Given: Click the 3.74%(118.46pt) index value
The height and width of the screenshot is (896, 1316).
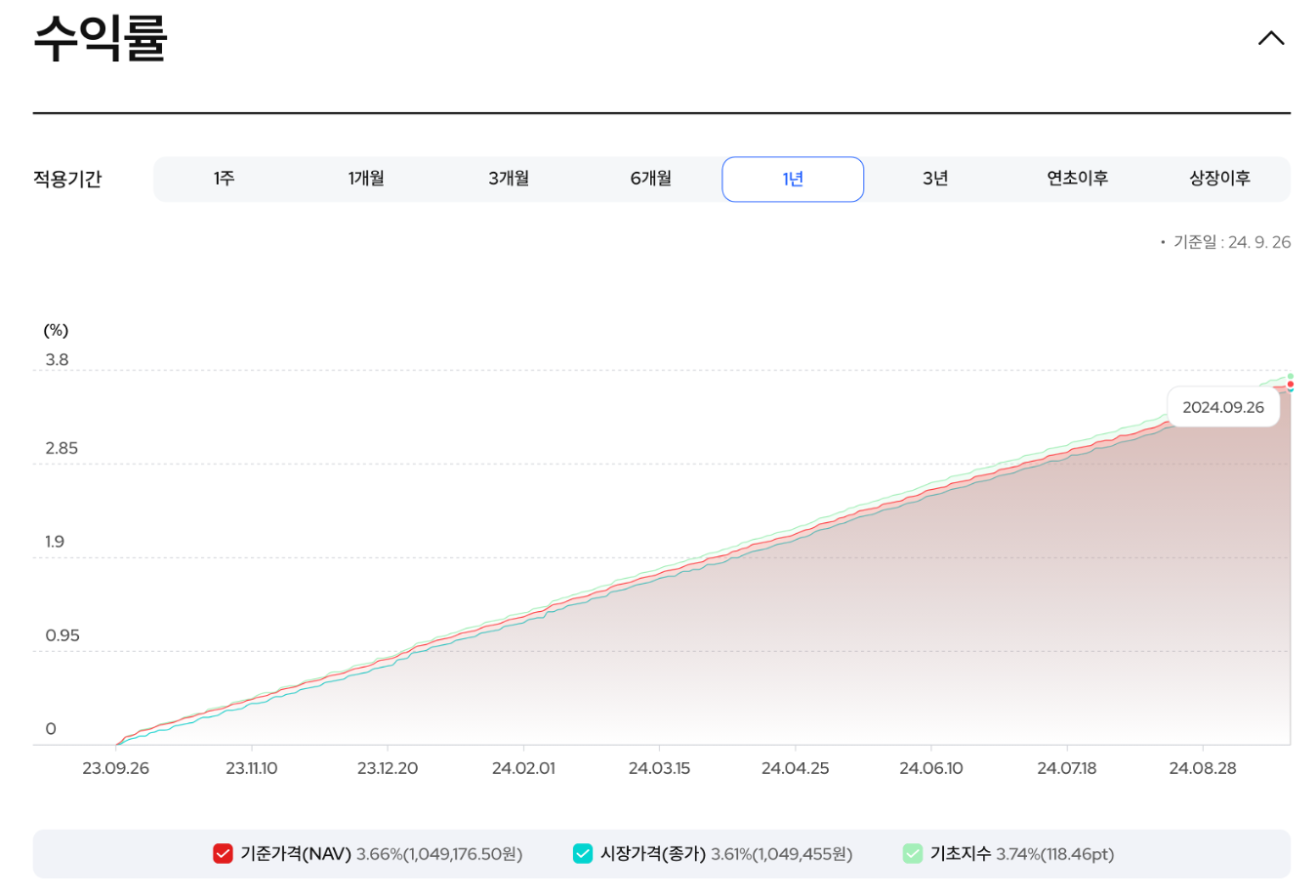Looking at the screenshot, I should click(1054, 854).
